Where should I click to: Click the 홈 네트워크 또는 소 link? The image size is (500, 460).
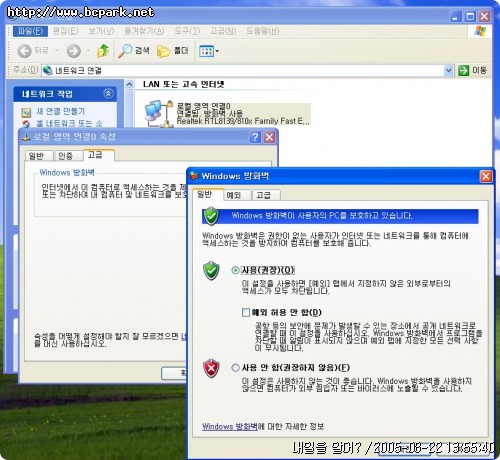point(69,124)
